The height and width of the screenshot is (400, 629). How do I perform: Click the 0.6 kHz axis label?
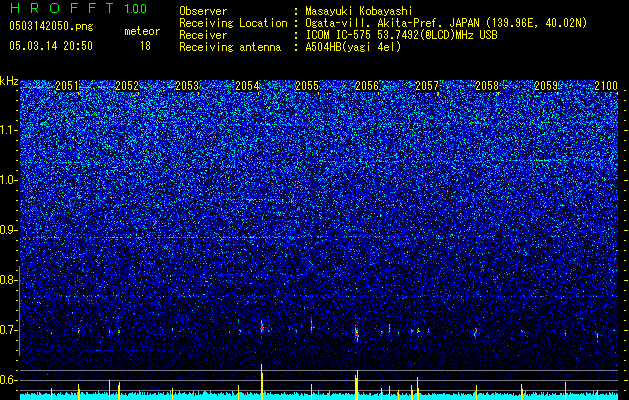(9, 380)
